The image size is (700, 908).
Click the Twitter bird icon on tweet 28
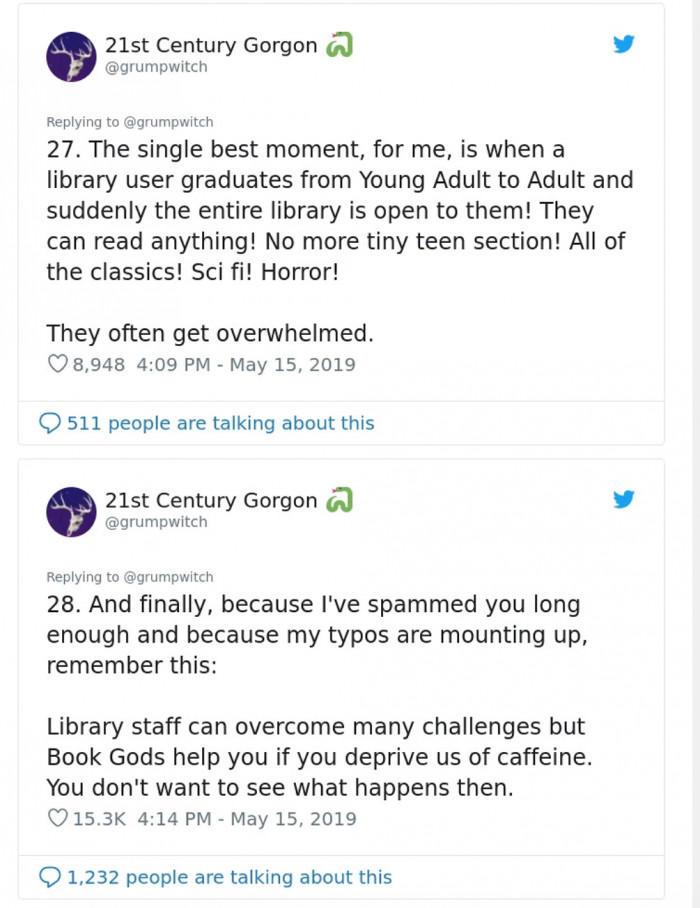coord(624,499)
